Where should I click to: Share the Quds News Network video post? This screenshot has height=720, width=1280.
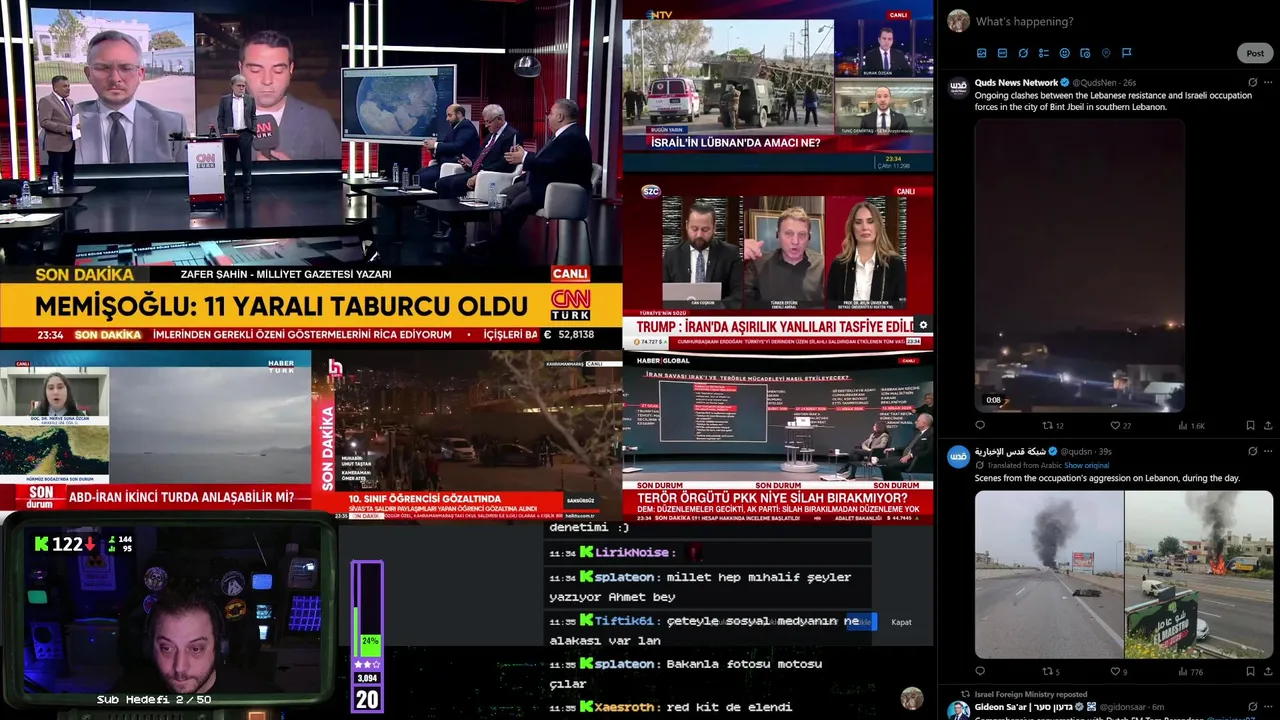1268,426
